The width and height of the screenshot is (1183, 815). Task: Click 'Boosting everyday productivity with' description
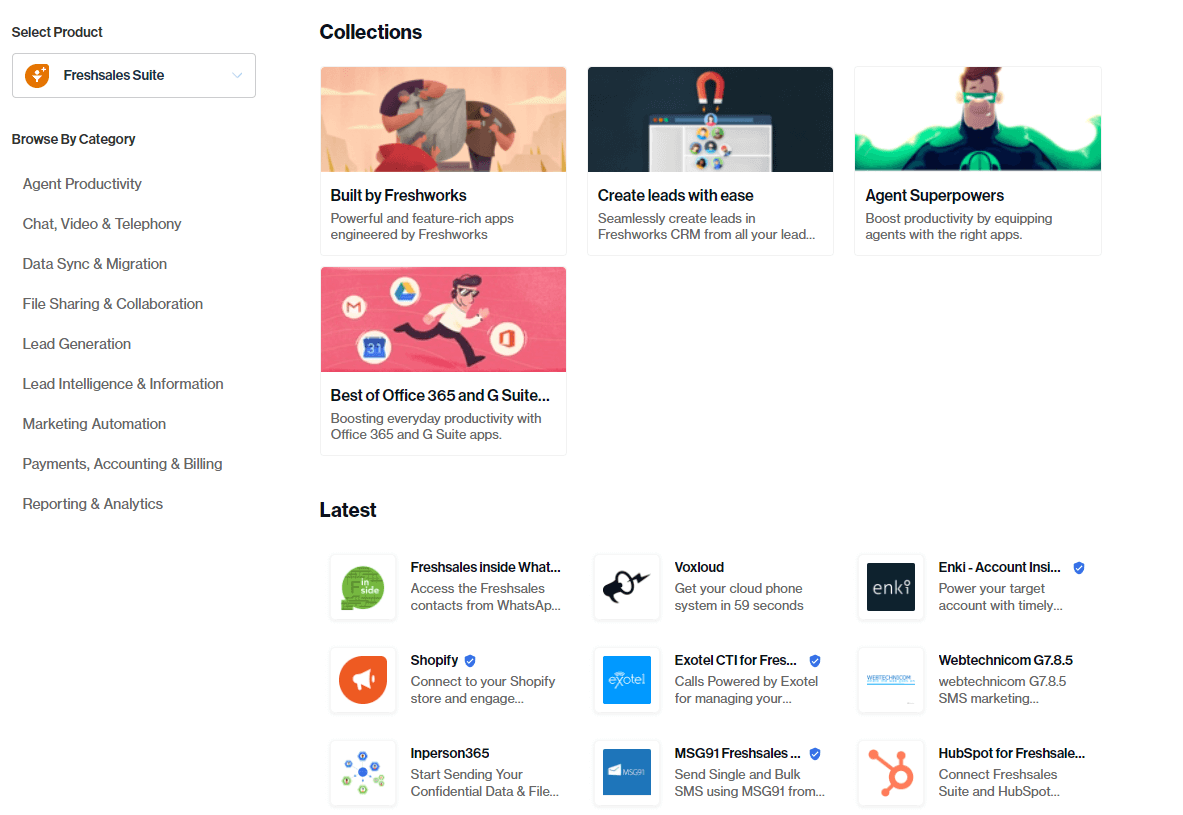coord(436,426)
